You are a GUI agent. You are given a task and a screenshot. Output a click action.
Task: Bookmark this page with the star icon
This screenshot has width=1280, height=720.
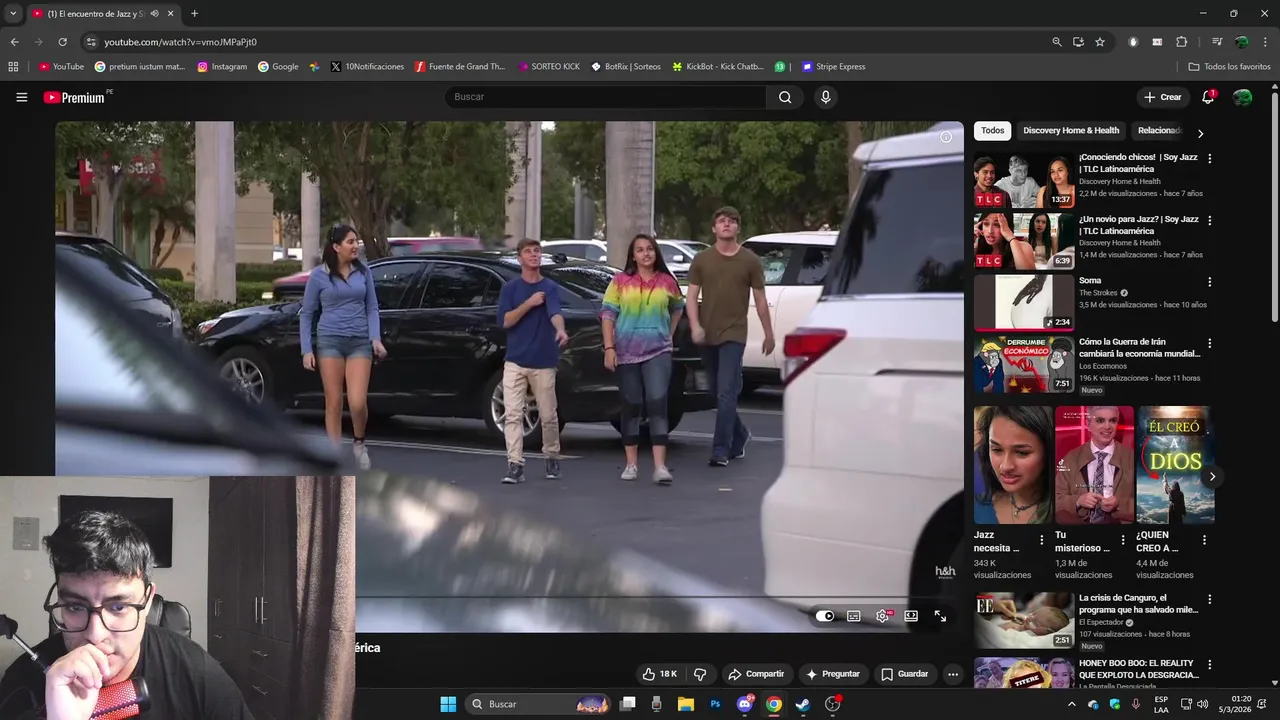tap(1100, 42)
